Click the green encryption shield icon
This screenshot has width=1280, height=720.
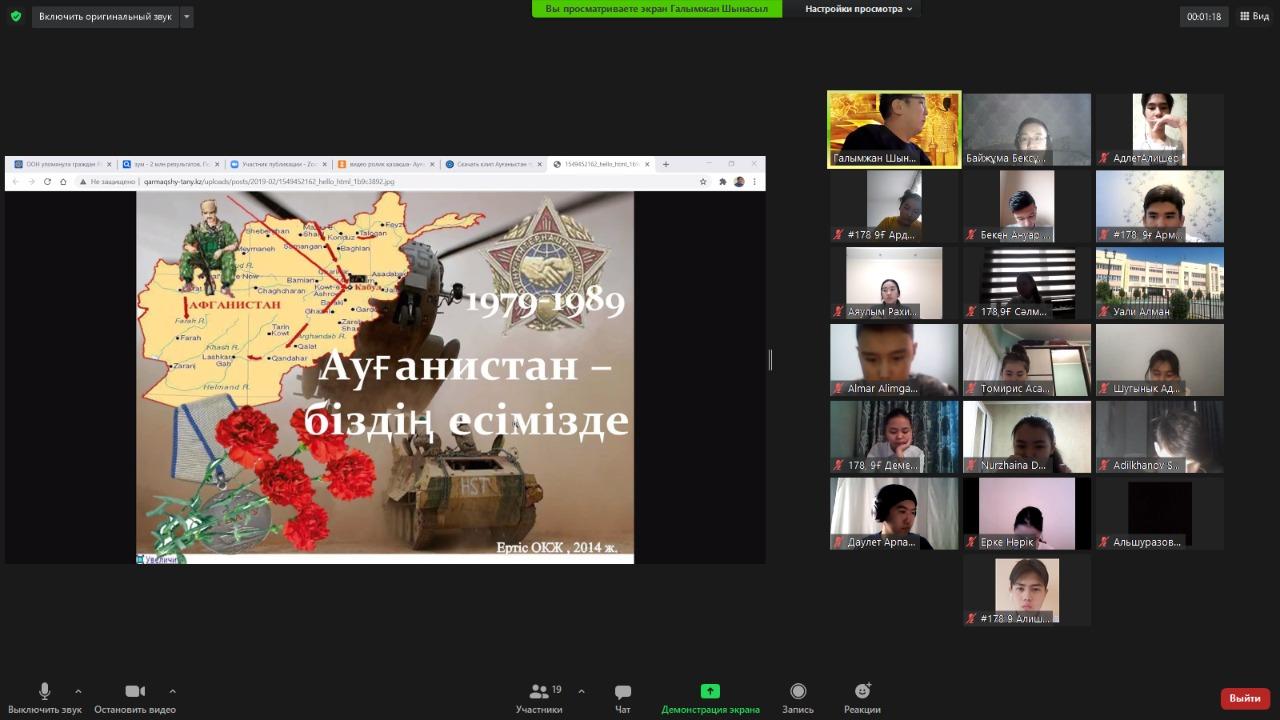tap(15, 16)
